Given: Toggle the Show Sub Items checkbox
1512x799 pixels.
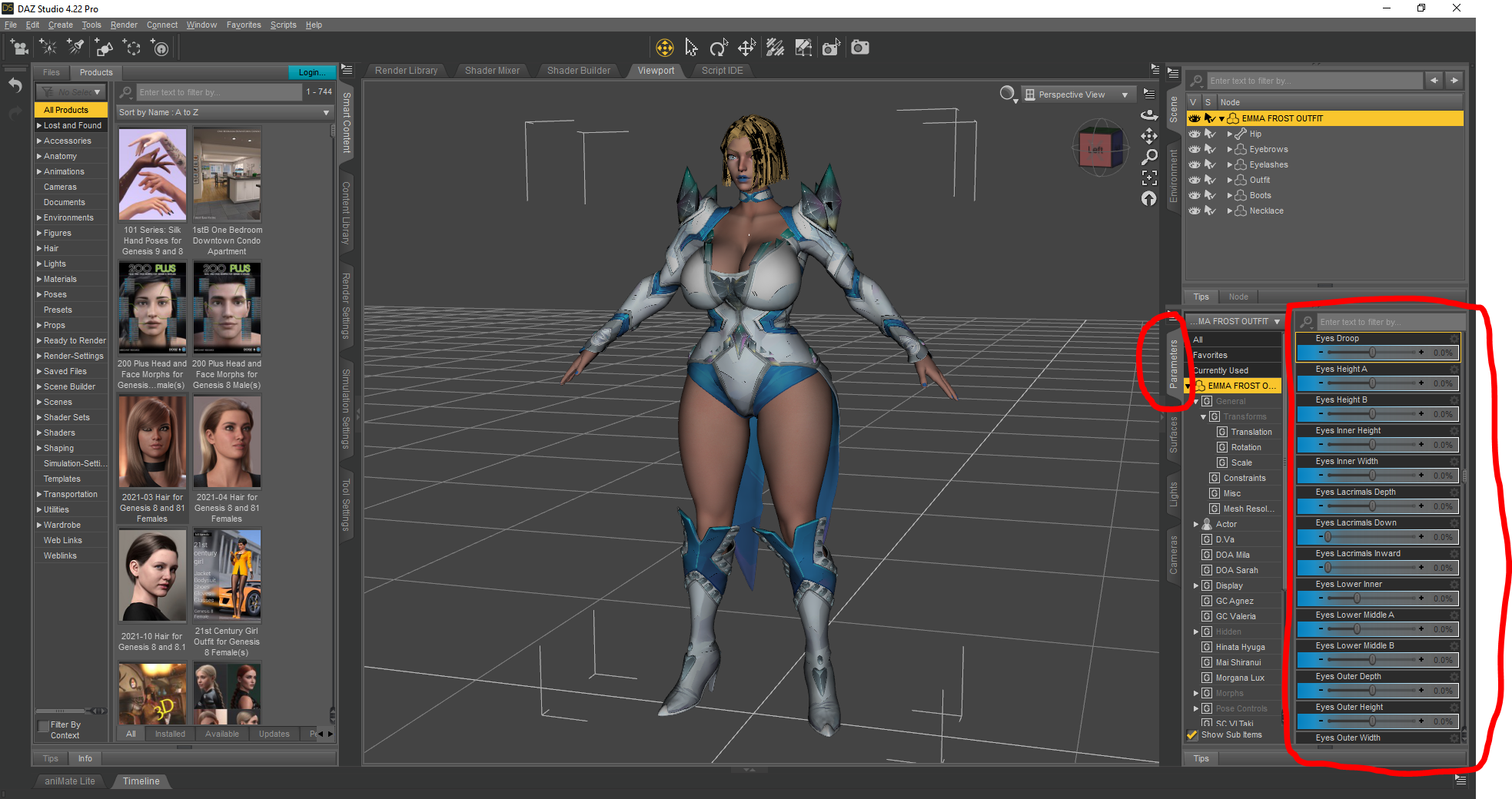Looking at the screenshot, I should coord(1192,735).
